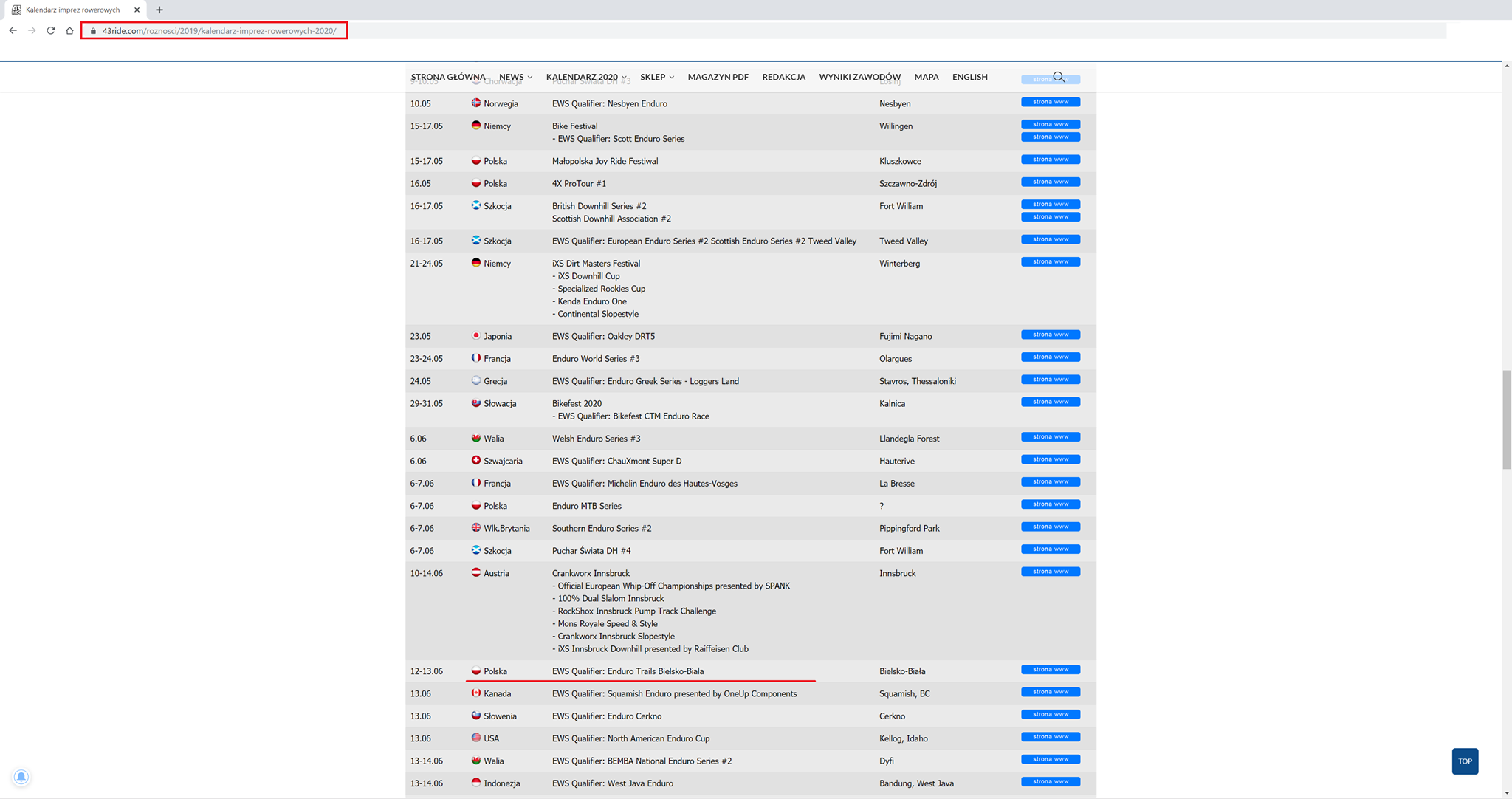Click the TOP button
This screenshot has height=799, width=1512.
tap(1465, 761)
